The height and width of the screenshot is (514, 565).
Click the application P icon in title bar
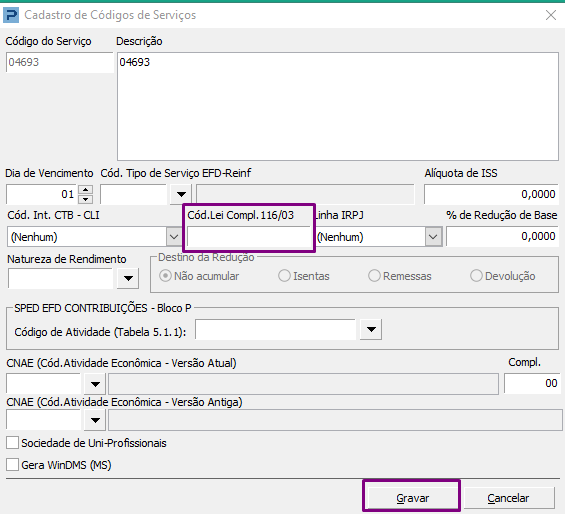pos(10,15)
